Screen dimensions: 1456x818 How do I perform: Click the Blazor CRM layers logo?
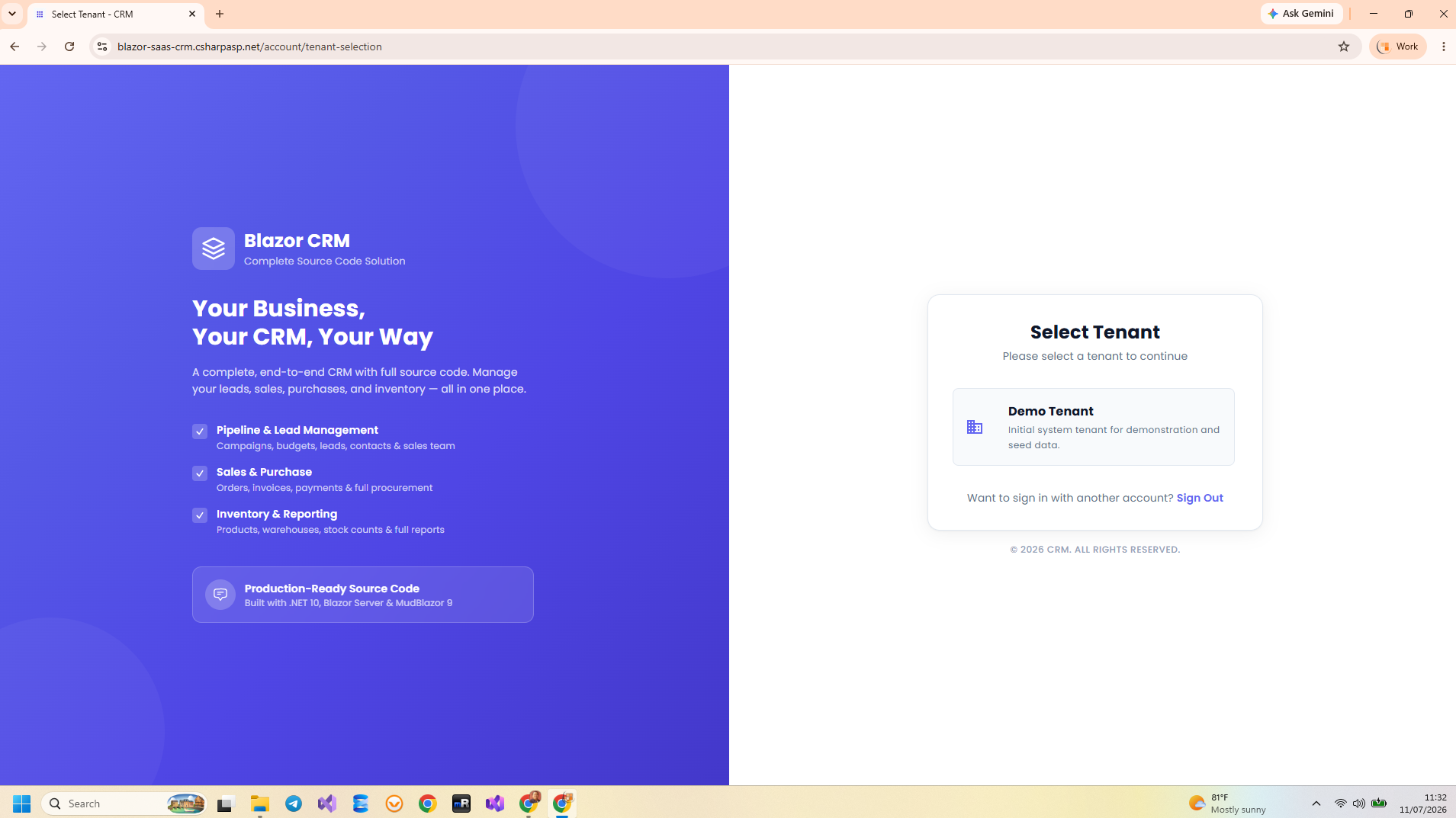(x=214, y=249)
